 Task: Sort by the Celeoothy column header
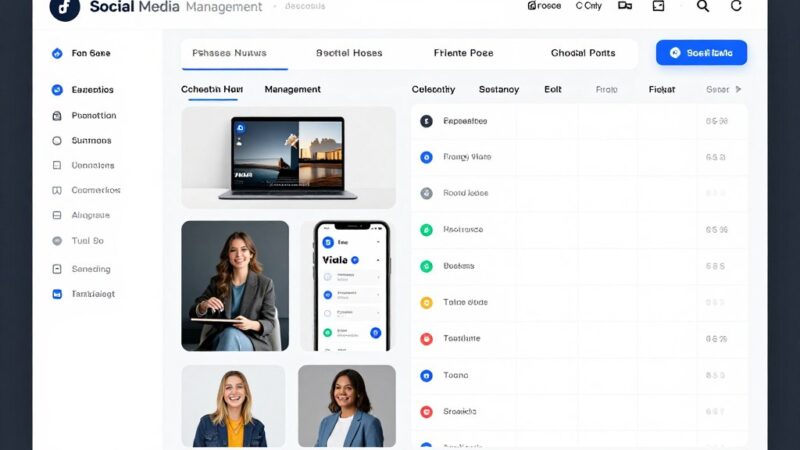[x=433, y=89]
